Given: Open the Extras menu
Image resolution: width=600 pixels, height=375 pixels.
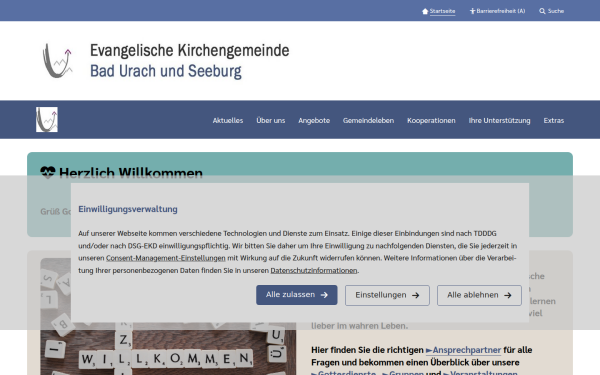Looking at the screenshot, I should (x=554, y=121).
